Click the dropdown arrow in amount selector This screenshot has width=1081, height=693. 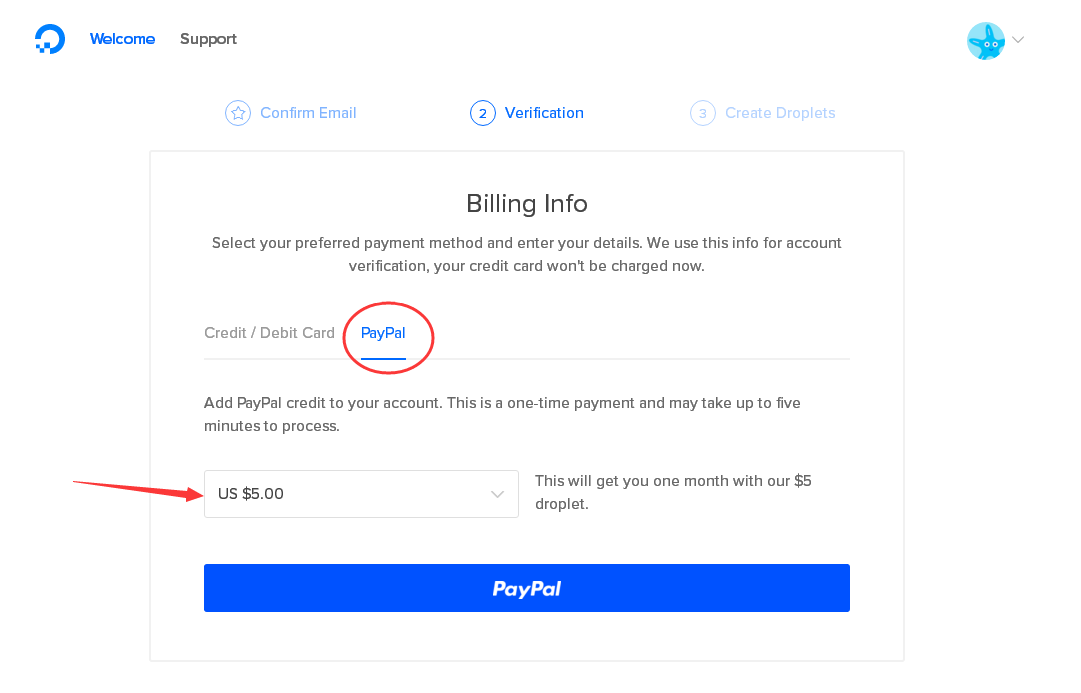[497, 494]
